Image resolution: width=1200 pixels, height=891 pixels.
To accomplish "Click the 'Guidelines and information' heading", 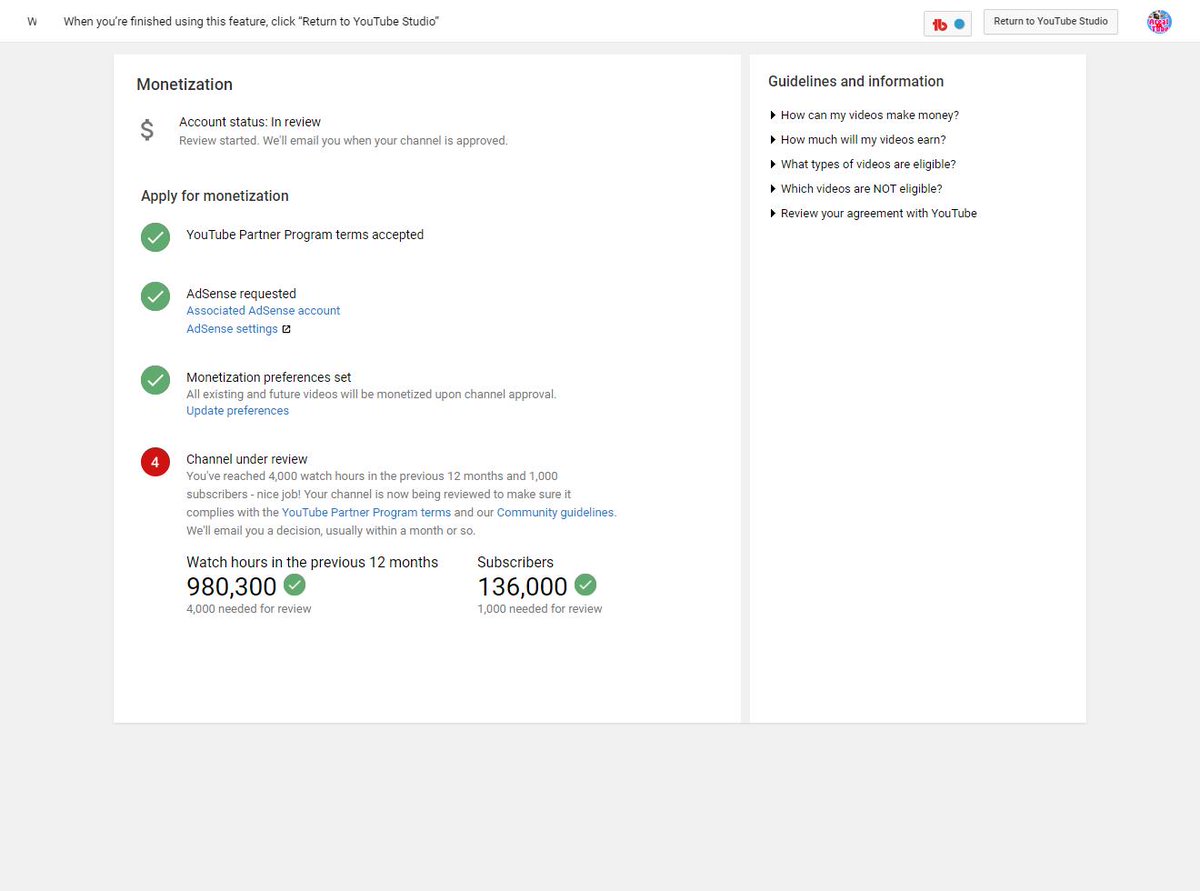I will pyautogui.click(x=856, y=81).
